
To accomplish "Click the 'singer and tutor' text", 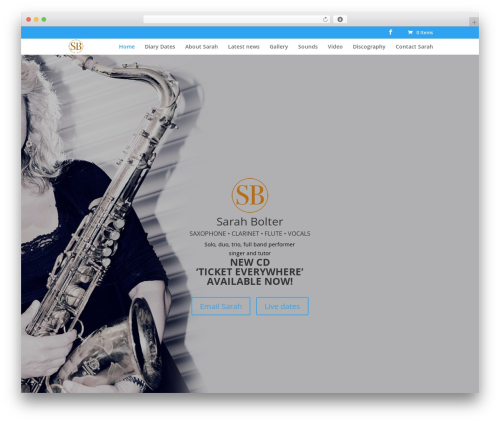I will 250,253.
